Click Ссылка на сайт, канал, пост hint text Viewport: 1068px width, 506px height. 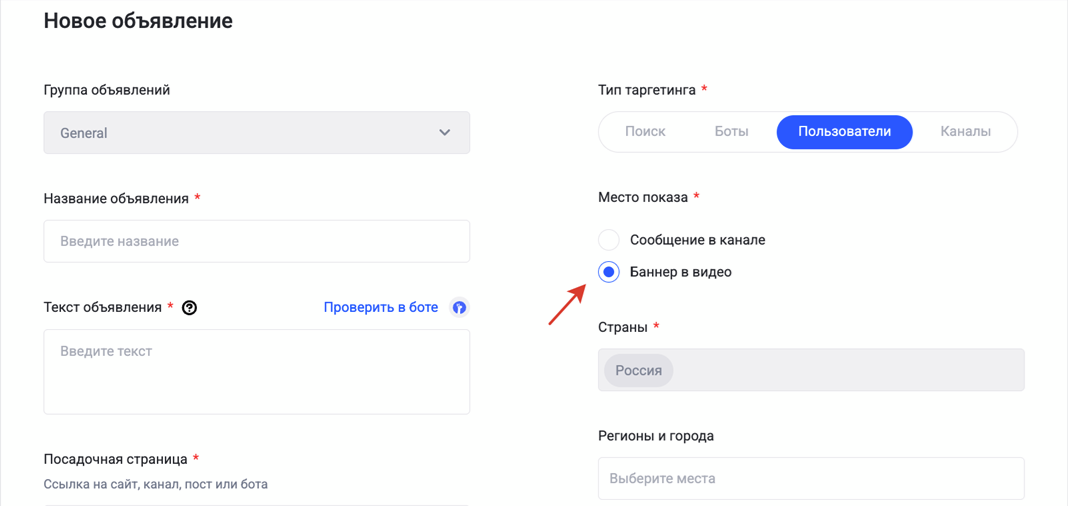[156, 485]
